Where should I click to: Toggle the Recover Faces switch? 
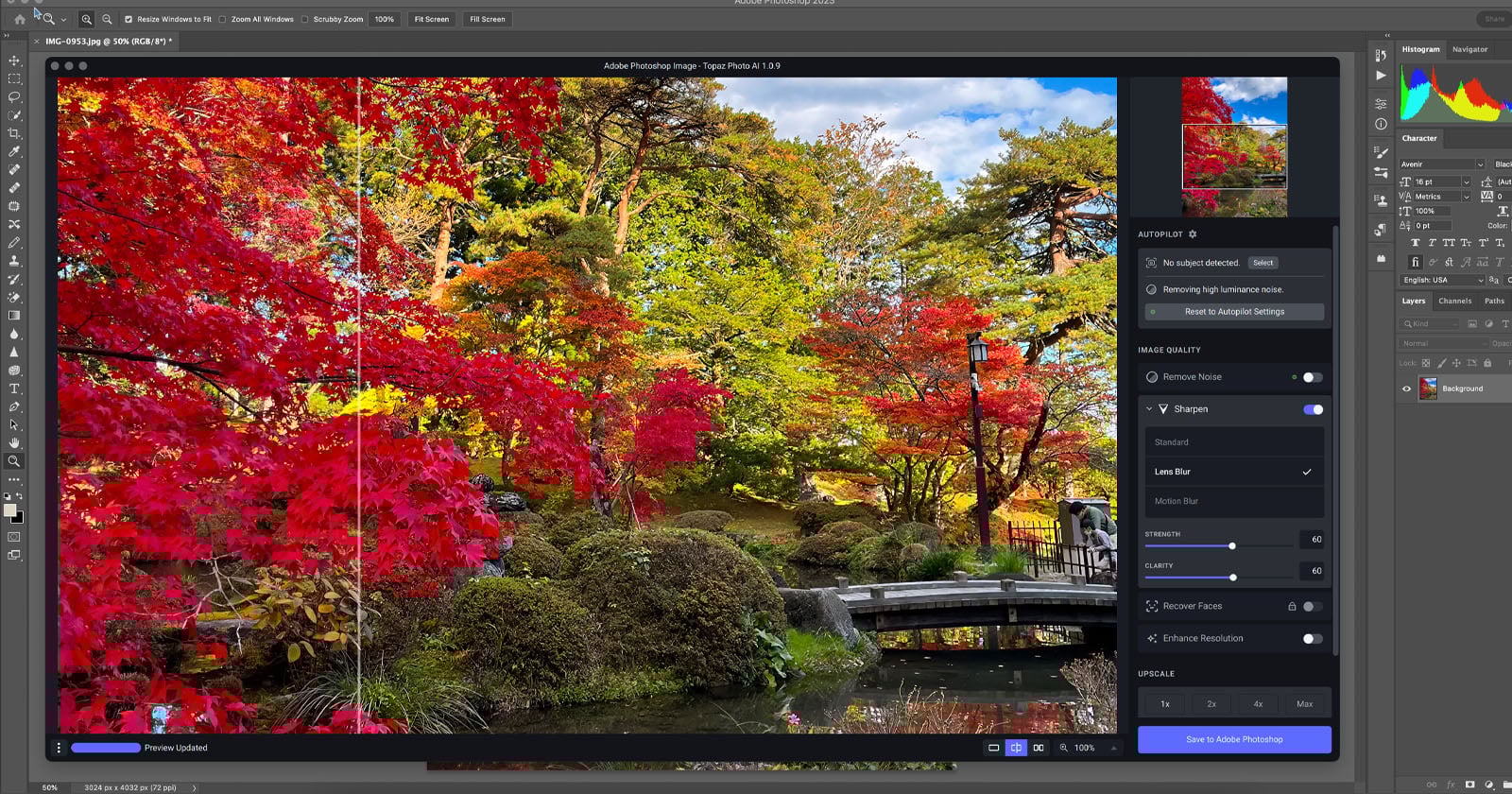pyautogui.click(x=1313, y=607)
